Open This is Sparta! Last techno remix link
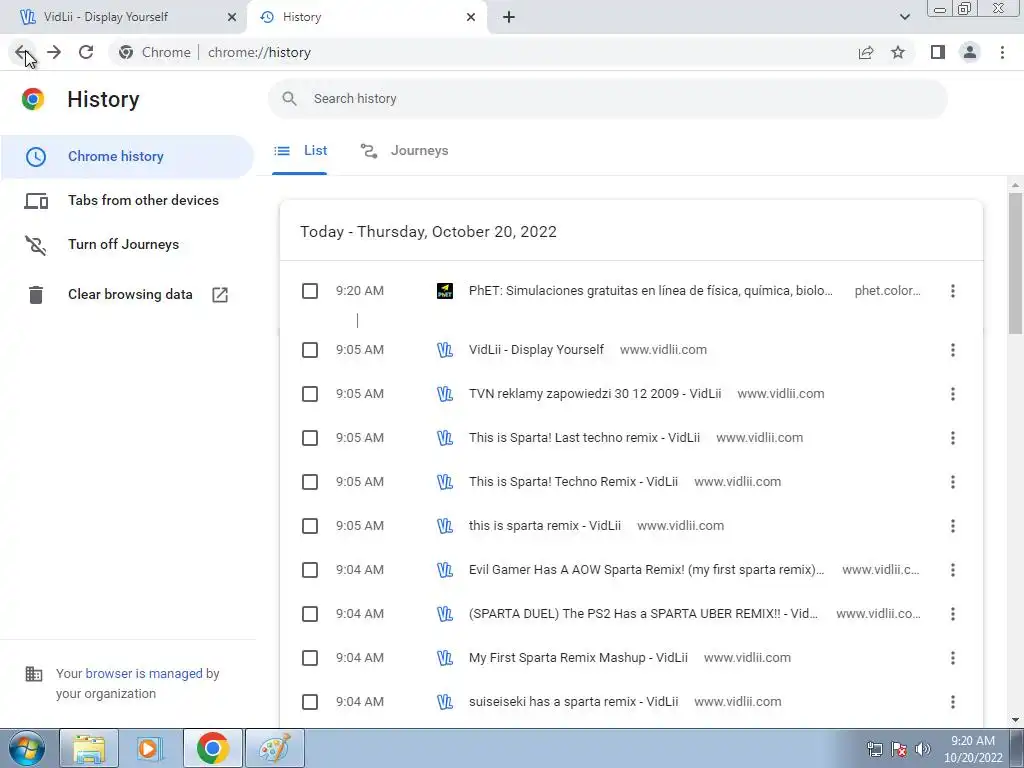This screenshot has height=768, width=1024. (x=584, y=438)
